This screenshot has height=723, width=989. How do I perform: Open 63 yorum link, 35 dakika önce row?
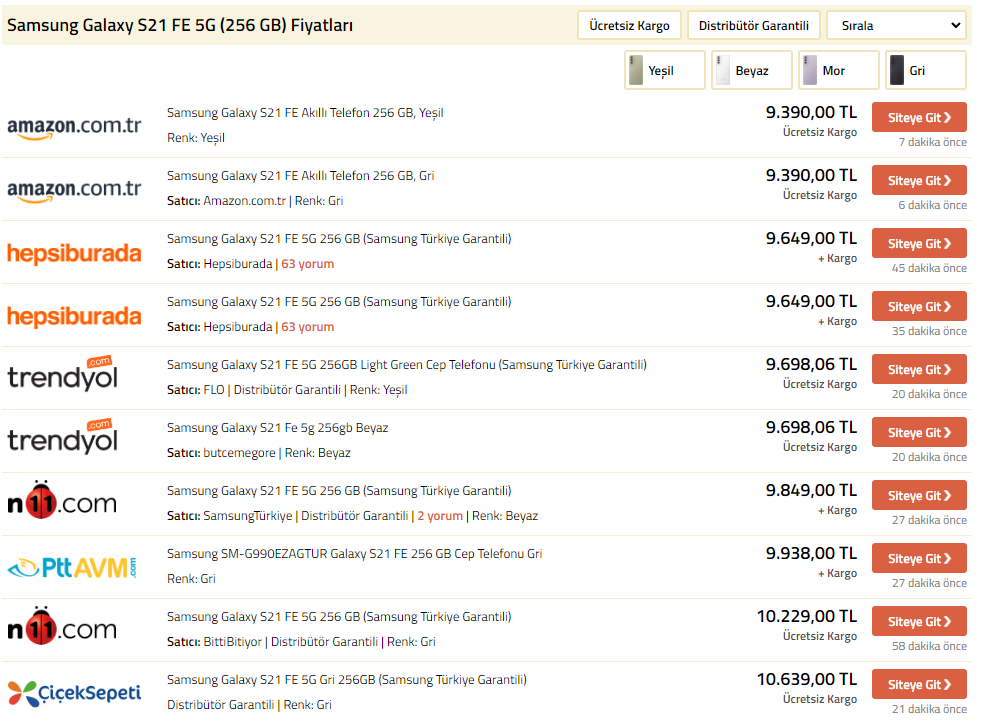[x=308, y=327]
